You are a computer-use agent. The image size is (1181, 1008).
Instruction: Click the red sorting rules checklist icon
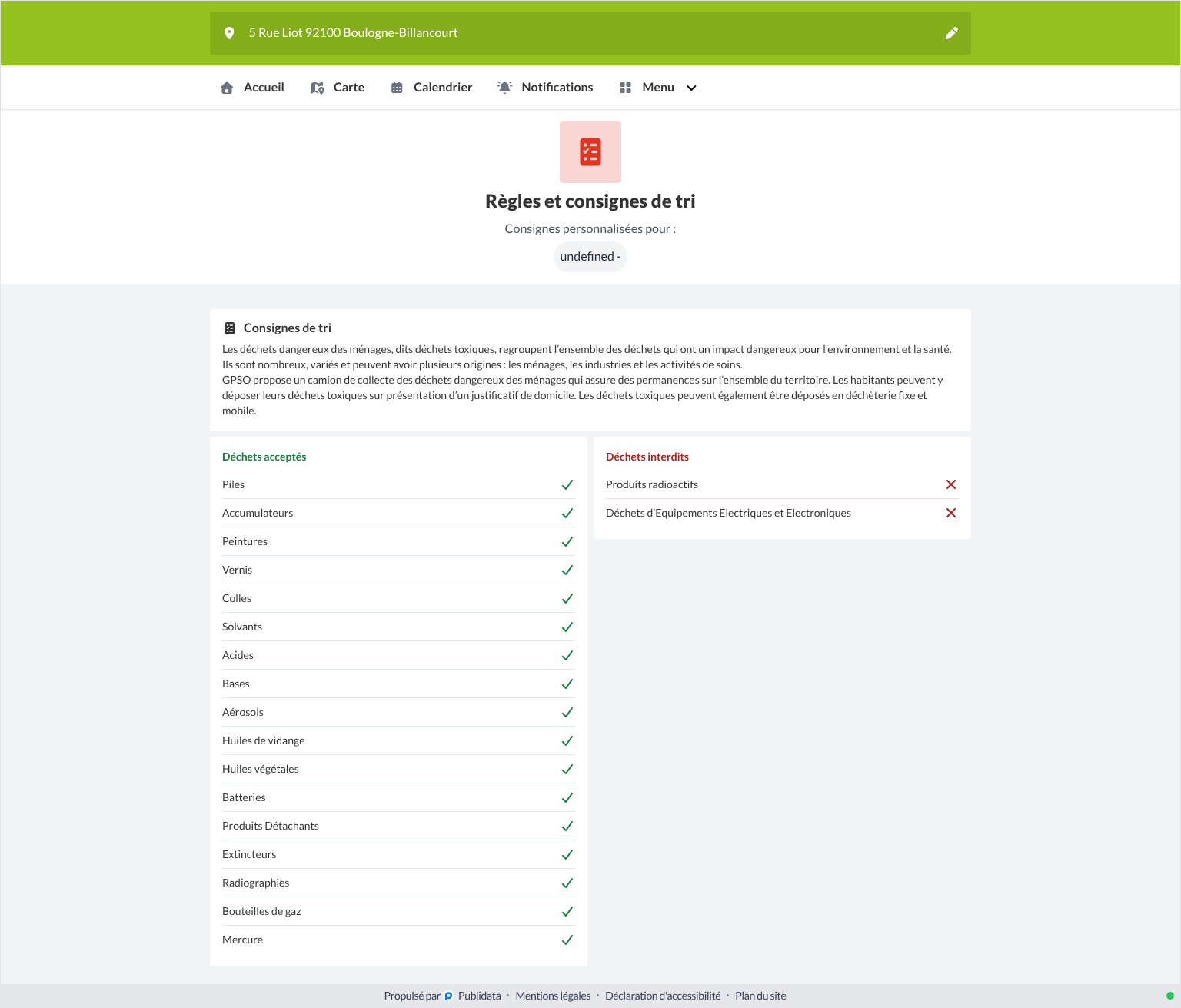(590, 152)
